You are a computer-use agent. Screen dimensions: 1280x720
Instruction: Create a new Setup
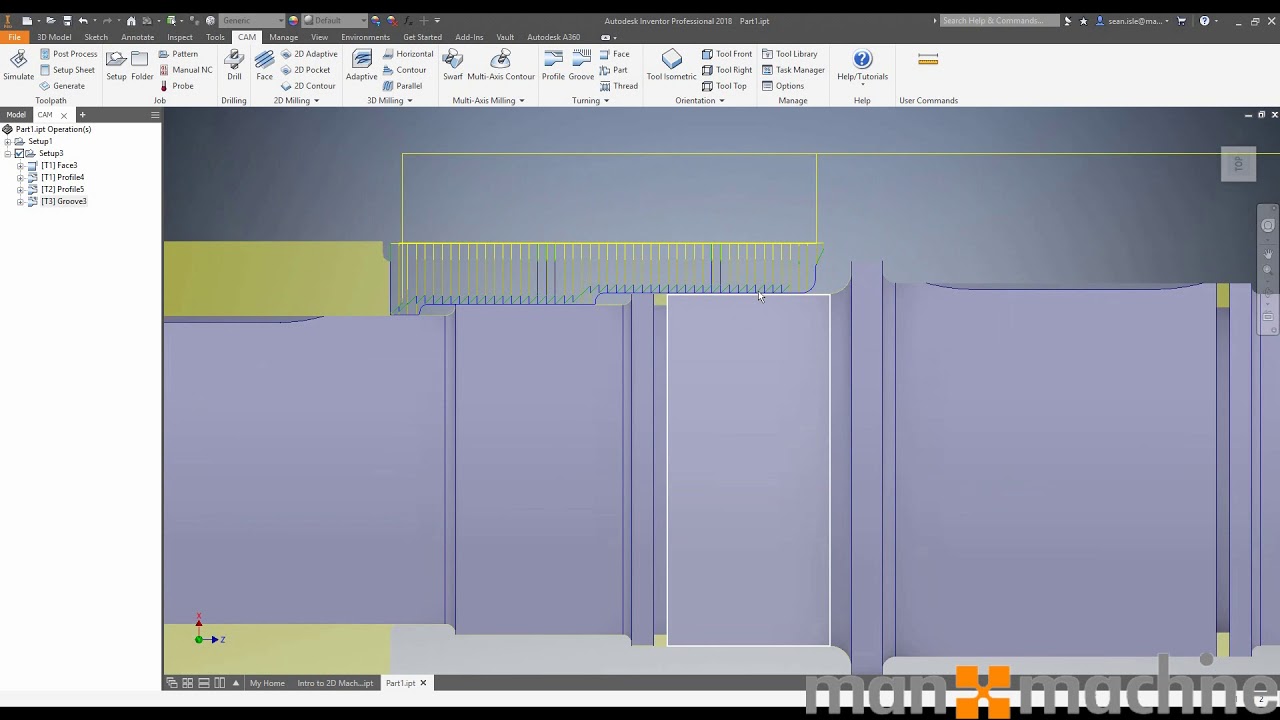click(116, 66)
